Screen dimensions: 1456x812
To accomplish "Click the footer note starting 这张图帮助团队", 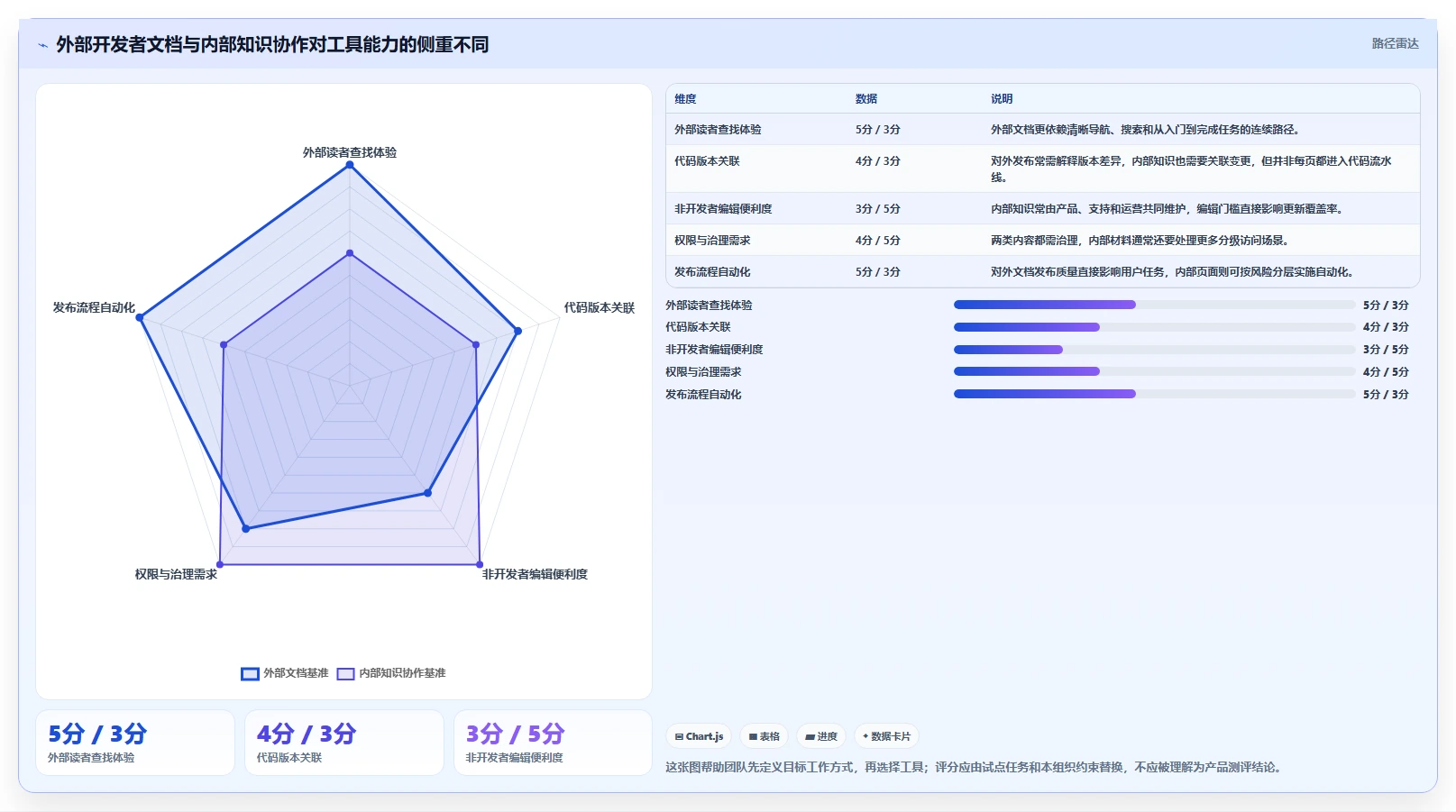I will tap(974, 767).
